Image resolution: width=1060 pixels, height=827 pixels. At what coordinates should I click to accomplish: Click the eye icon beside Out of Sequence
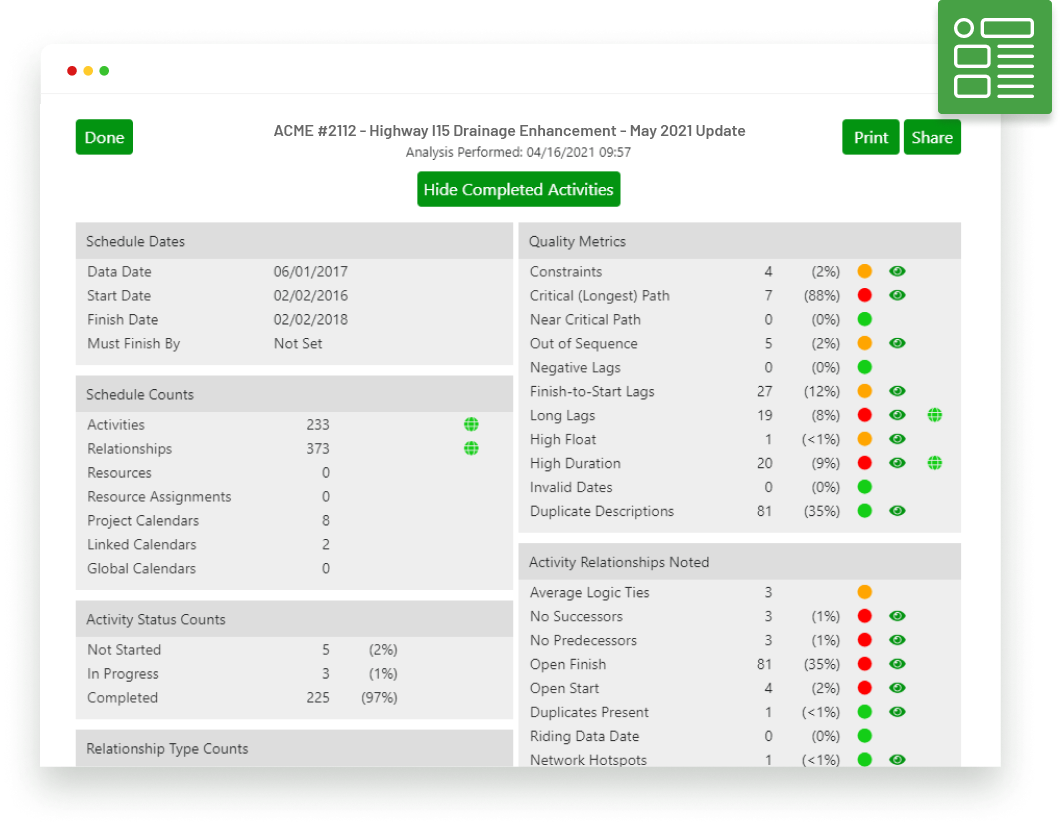tap(897, 343)
